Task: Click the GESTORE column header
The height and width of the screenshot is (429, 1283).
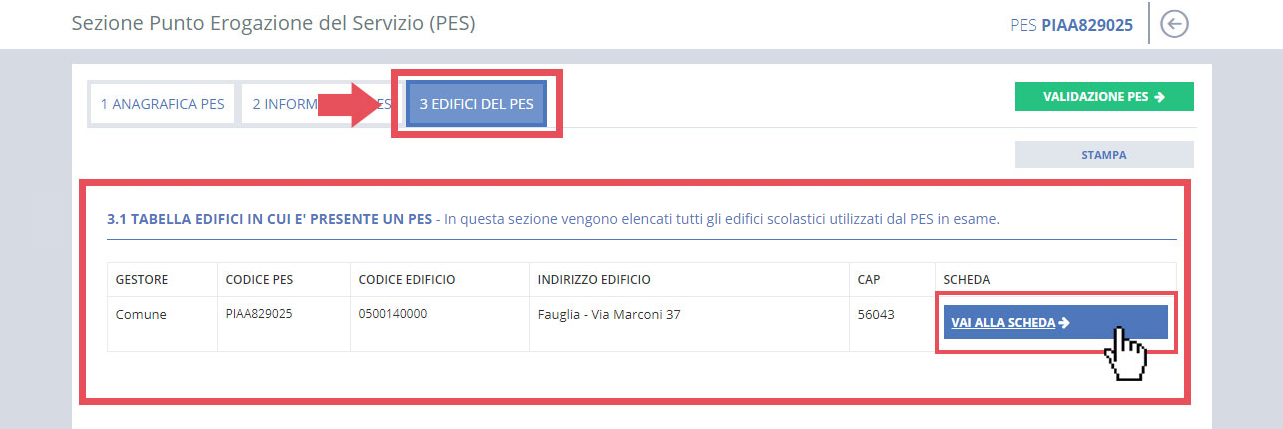Action: click(142, 279)
